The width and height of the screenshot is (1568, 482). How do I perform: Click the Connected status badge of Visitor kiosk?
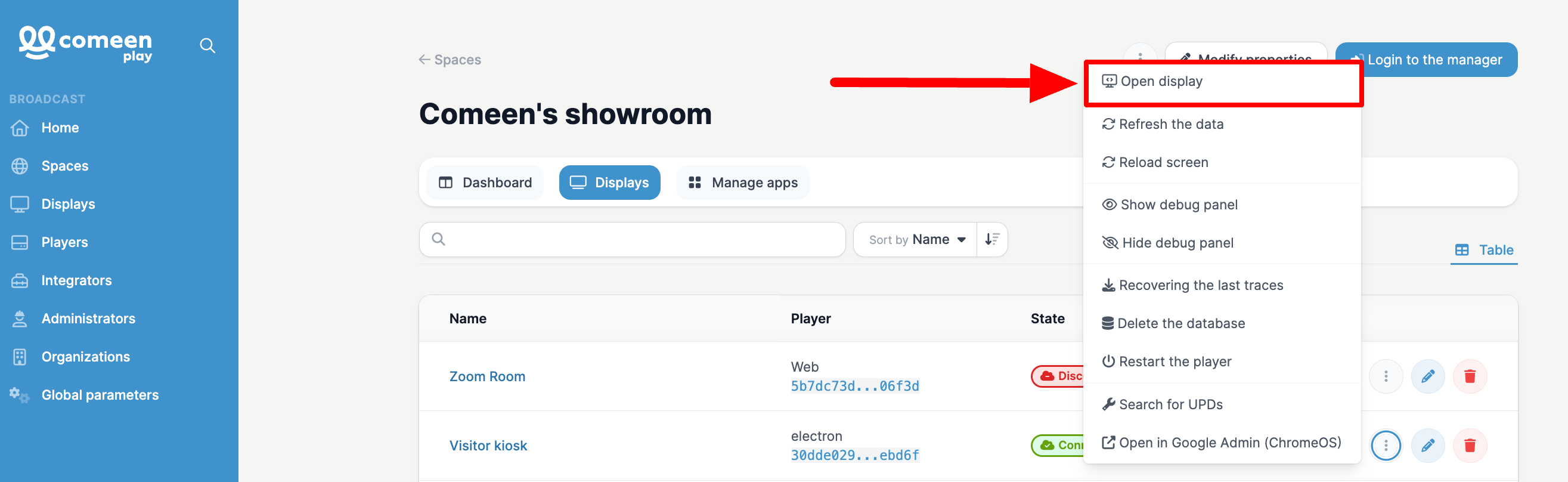coord(1058,446)
